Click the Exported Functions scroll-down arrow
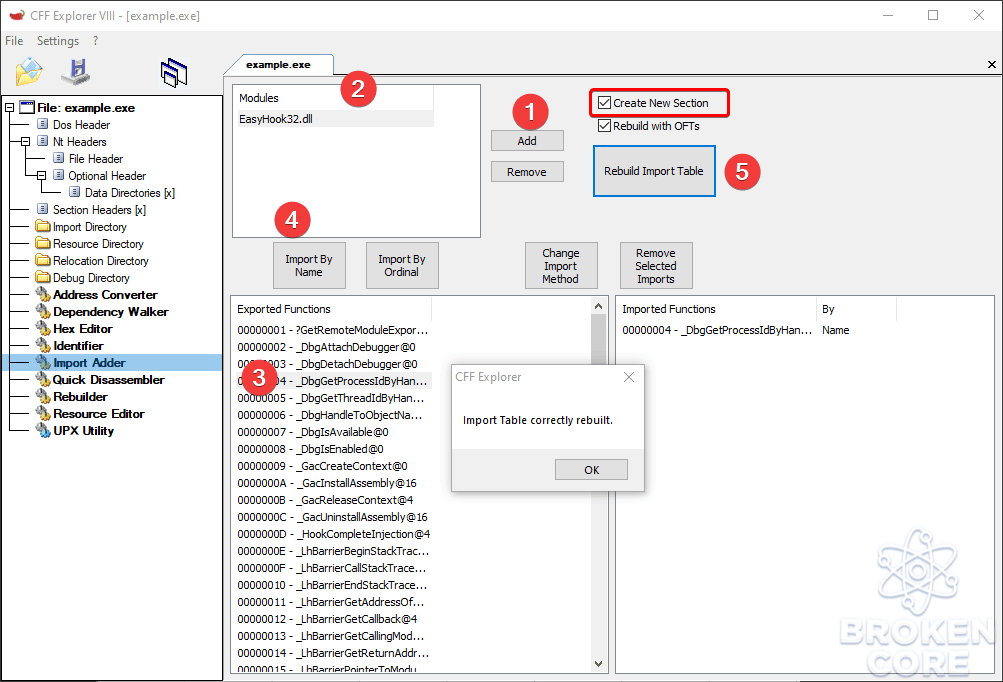 click(599, 663)
